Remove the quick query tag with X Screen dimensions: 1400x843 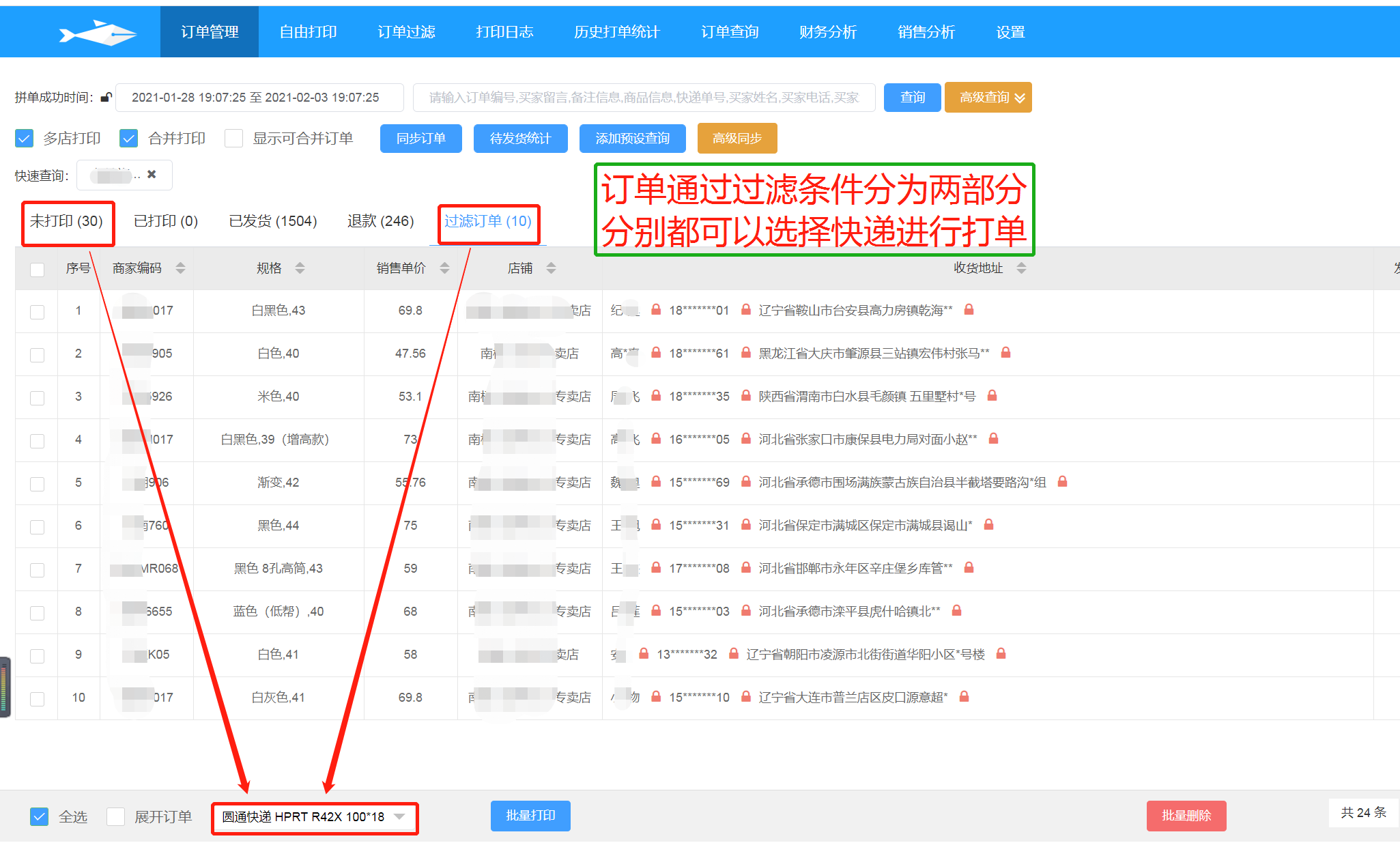point(152,175)
